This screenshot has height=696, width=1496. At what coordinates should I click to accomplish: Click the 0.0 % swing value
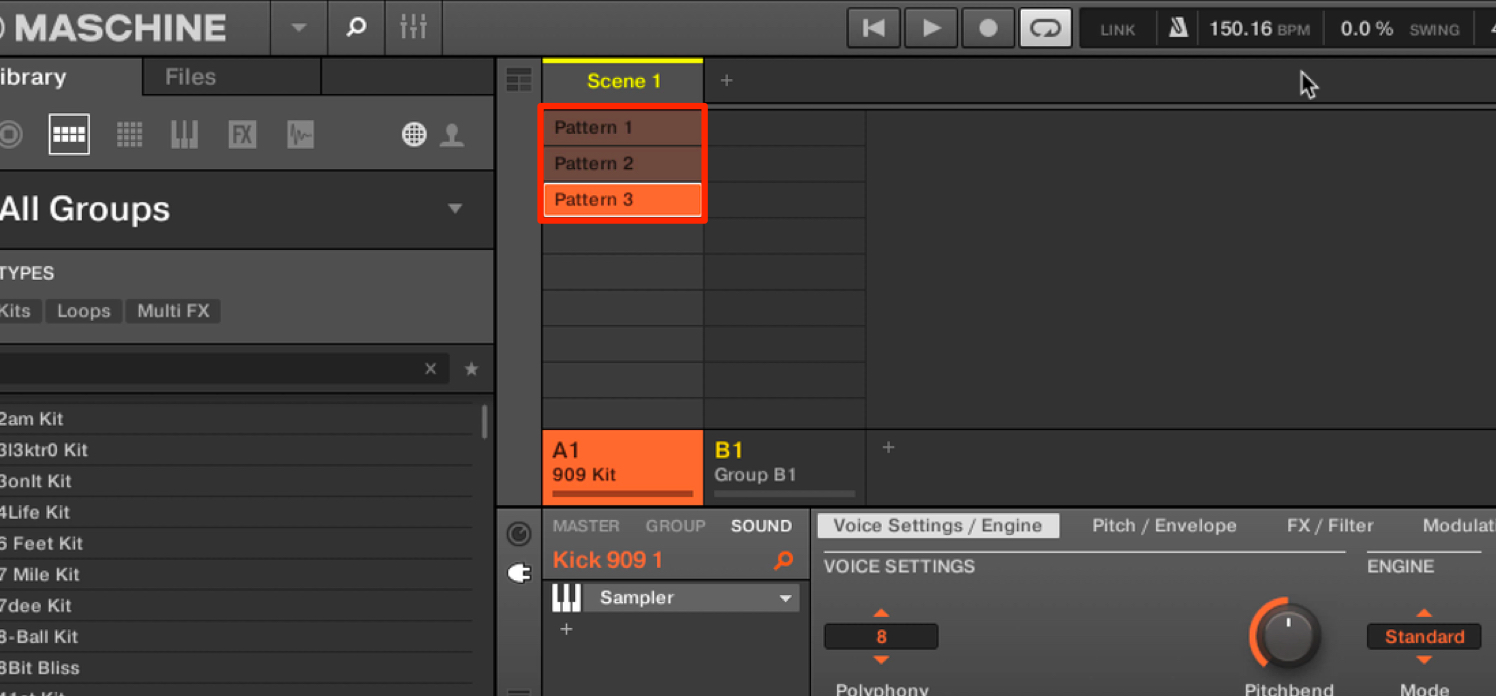click(x=1367, y=29)
